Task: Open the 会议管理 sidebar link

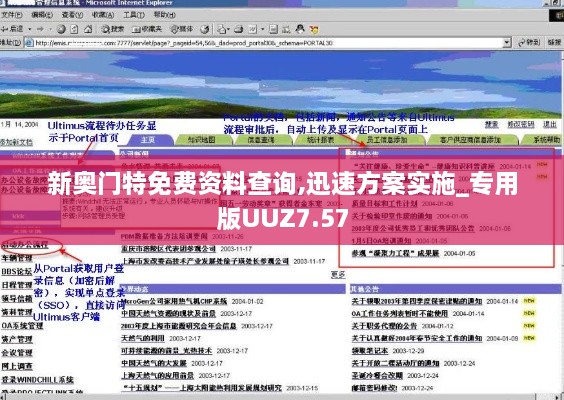Action: point(17,353)
